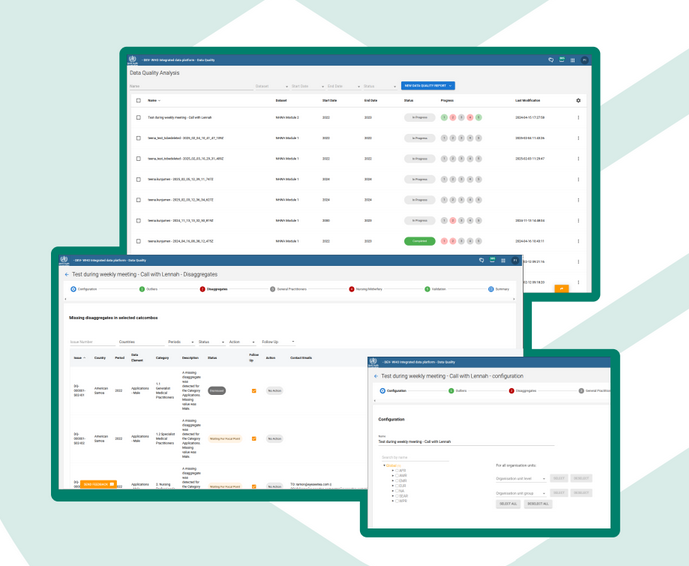The image size is (689, 566).
Task: Open the Action filter in the Disaggregates window
Action: point(242,342)
